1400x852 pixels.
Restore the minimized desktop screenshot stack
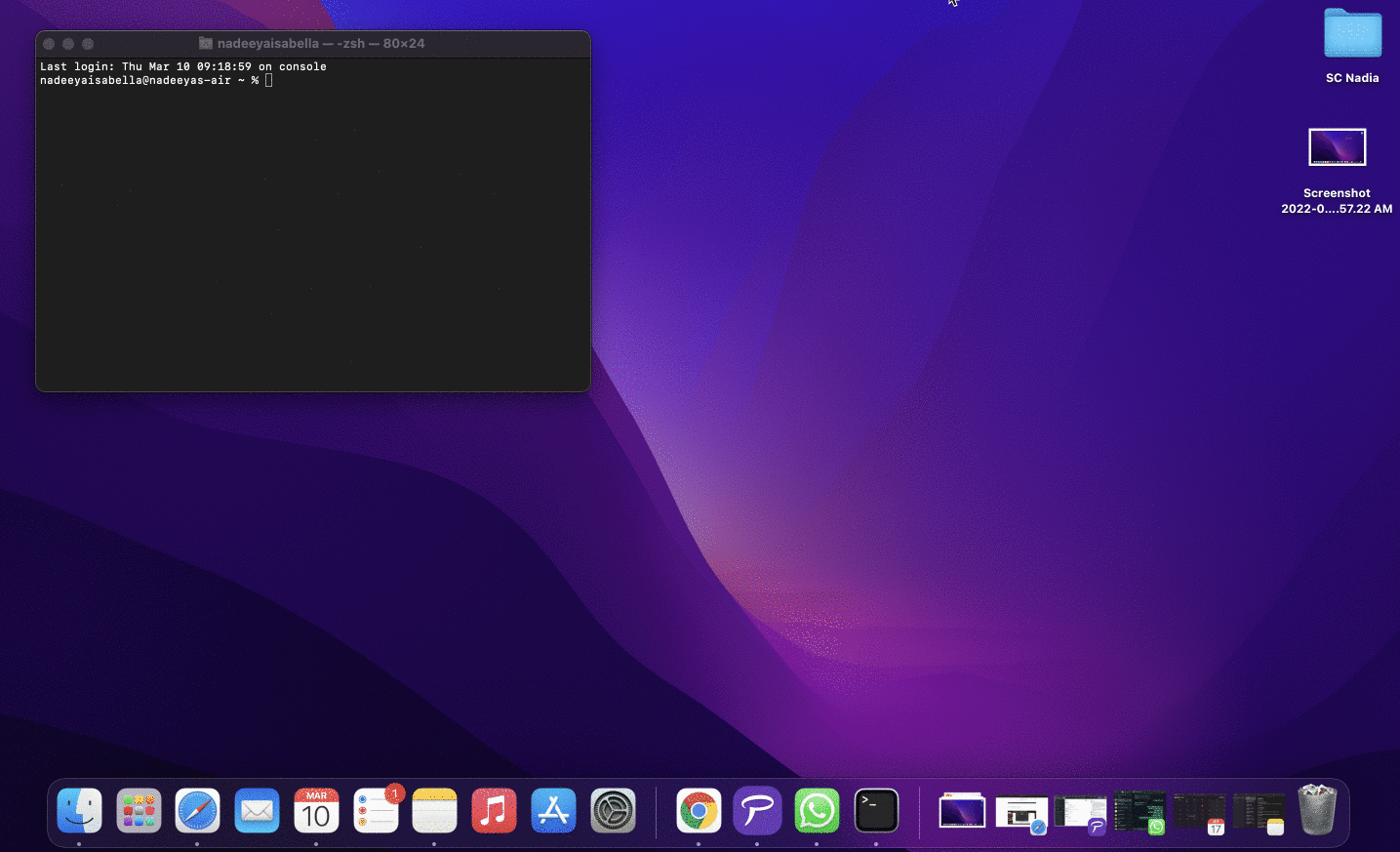tap(962, 812)
